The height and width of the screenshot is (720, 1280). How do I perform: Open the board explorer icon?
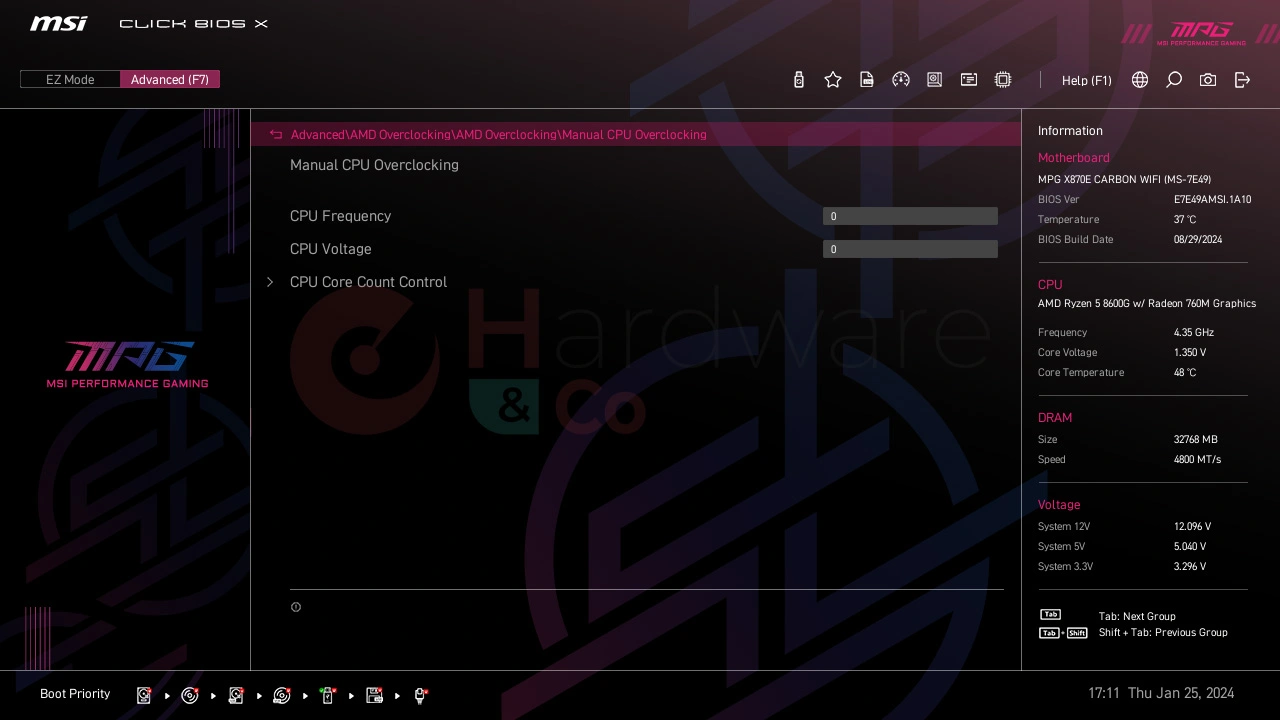point(935,80)
